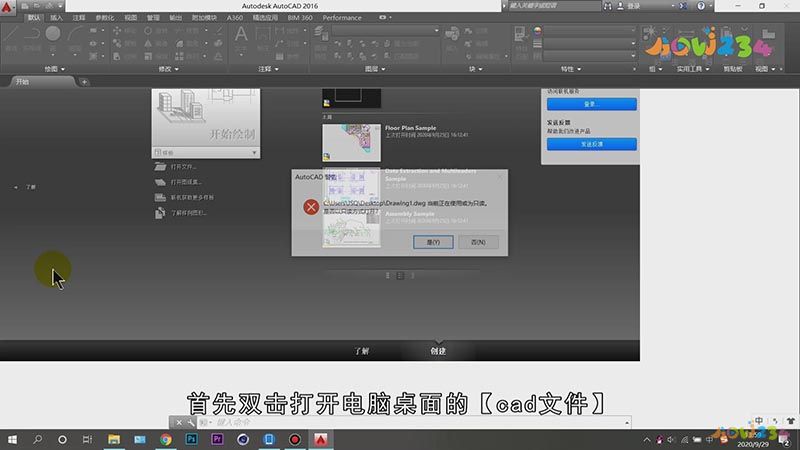
Task: Close the command line with its X icon
Action: pyautogui.click(x=179, y=422)
